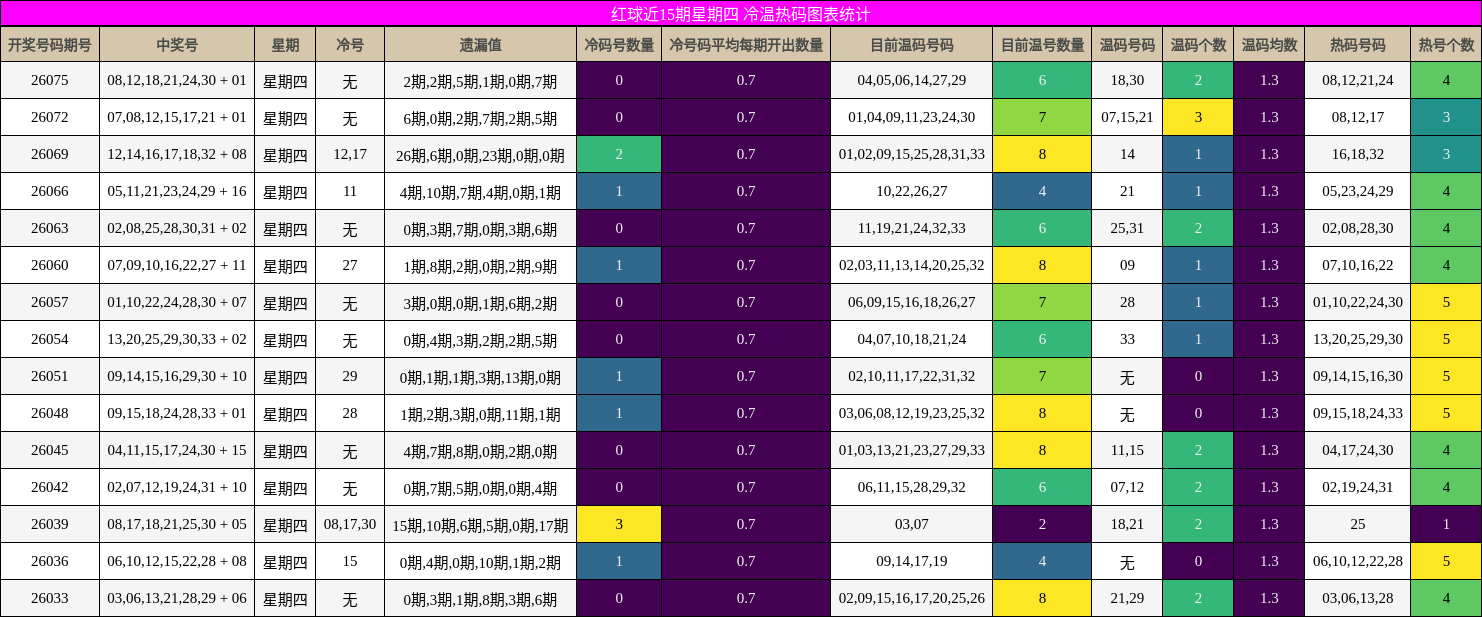
Task: Click cold numbers 12,17
Action: click(x=350, y=154)
